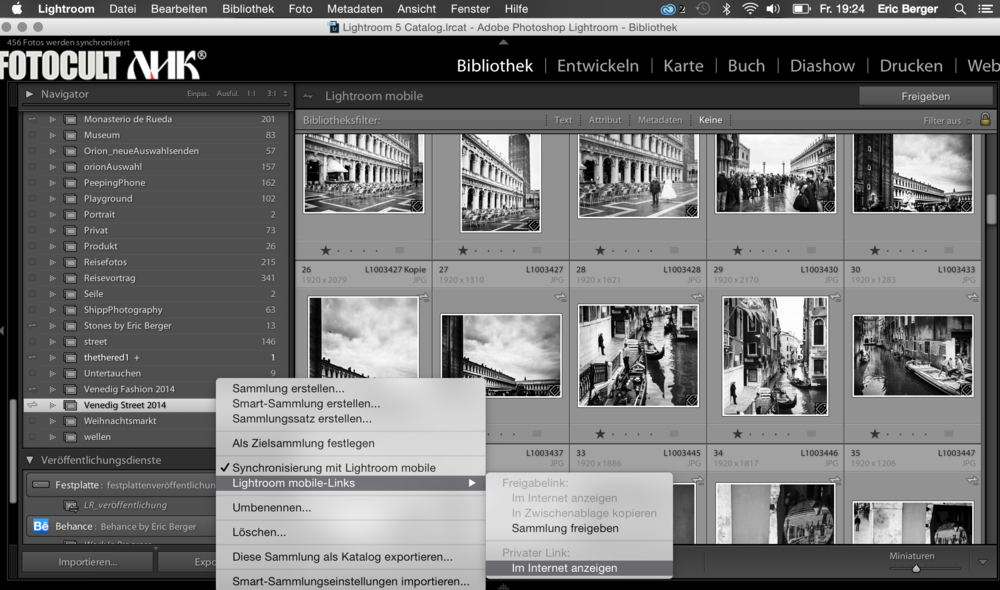This screenshot has height=590, width=1000.
Task: Click the top panel collapse arrow
Action: pos(503,42)
